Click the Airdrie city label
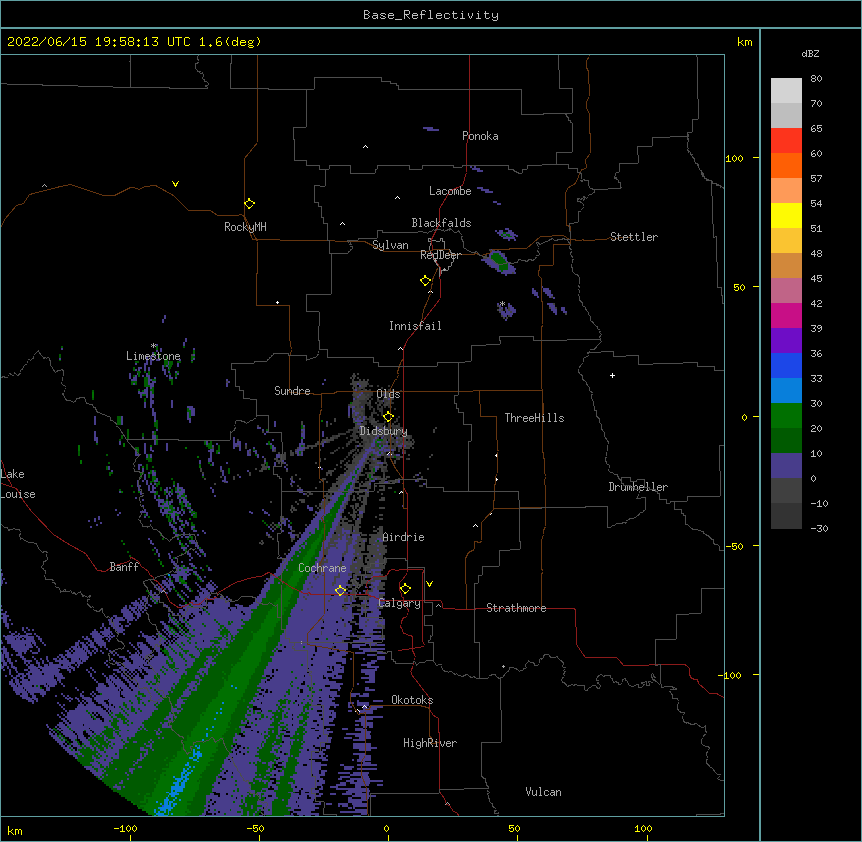The height and width of the screenshot is (842, 862). (404, 537)
